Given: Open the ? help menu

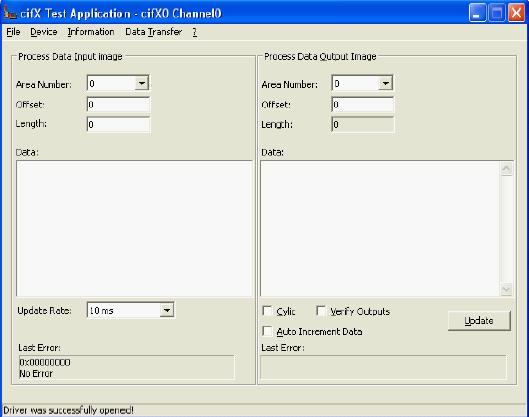Looking at the screenshot, I should [195, 32].
